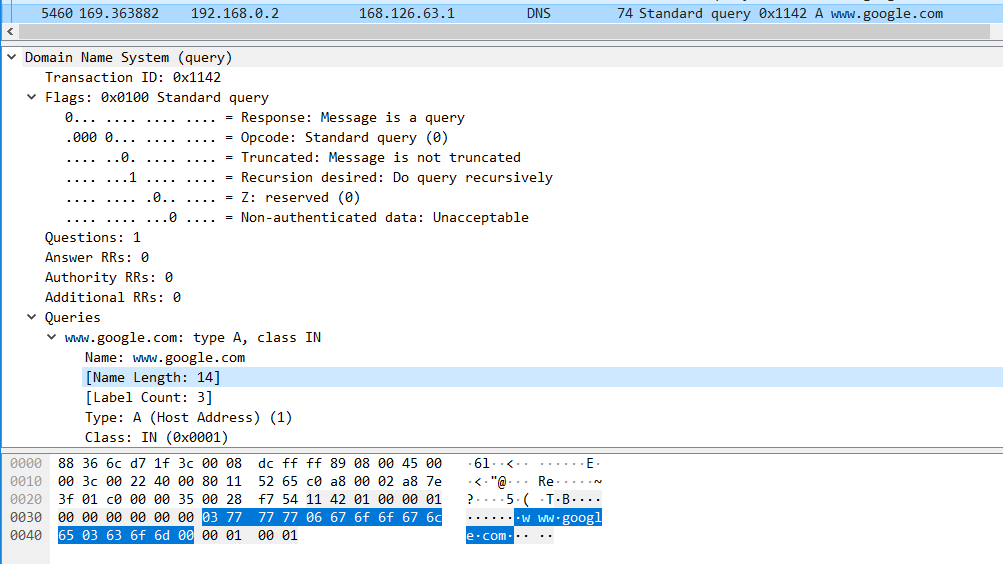Select the Answer RRs: 0 field

[x=97, y=257]
